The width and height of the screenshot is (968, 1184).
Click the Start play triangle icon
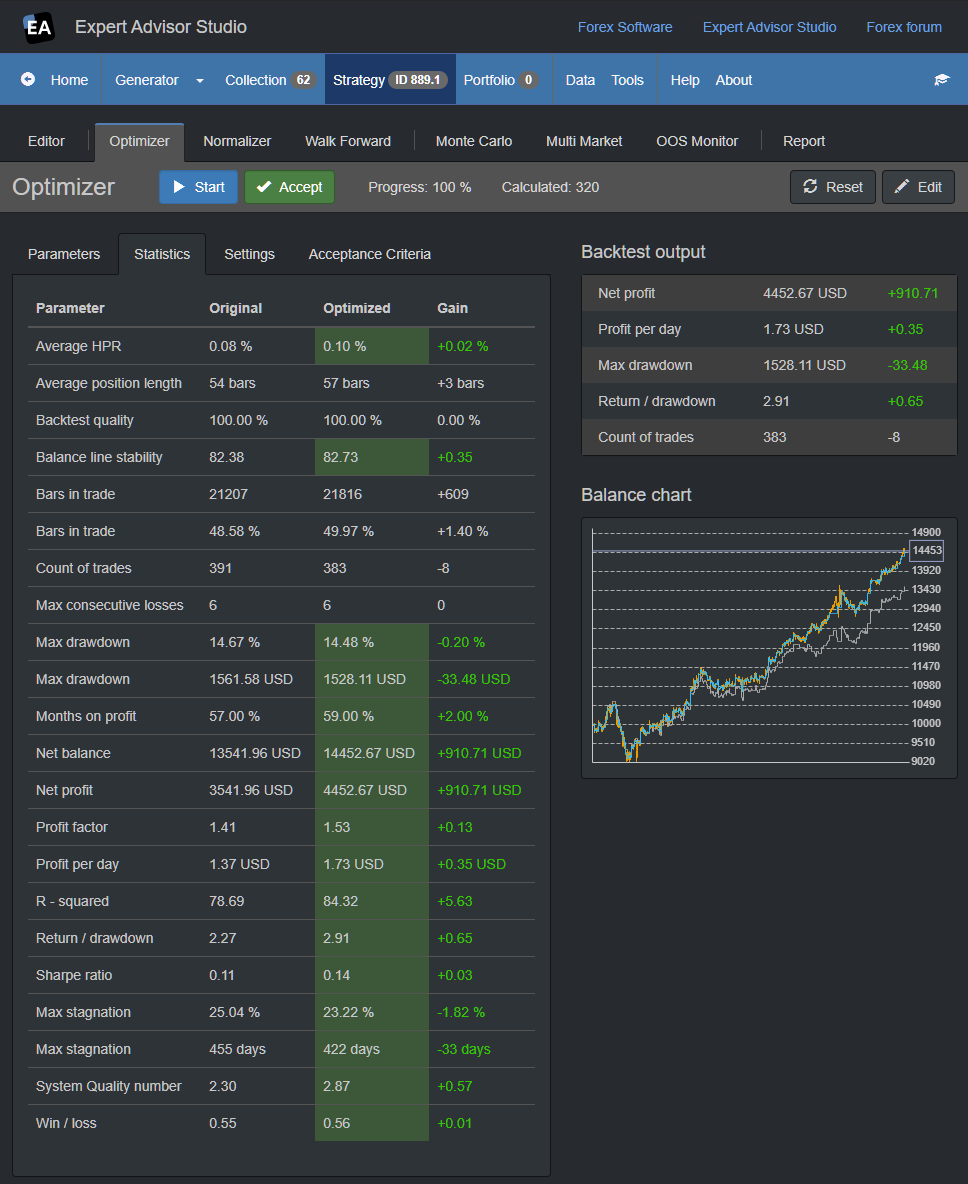[179, 187]
